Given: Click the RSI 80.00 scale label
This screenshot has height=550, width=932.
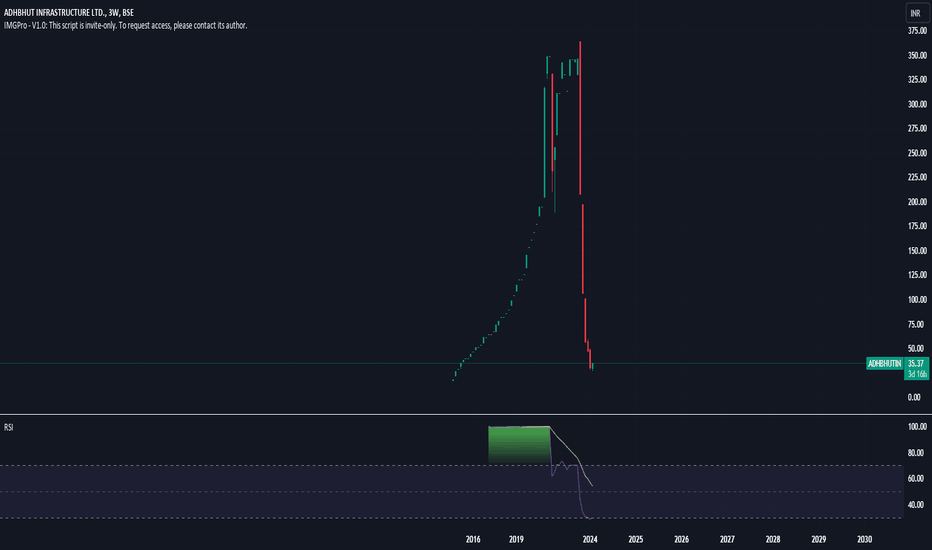Looking at the screenshot, I should pyautogui.click(x=916, y=453).
